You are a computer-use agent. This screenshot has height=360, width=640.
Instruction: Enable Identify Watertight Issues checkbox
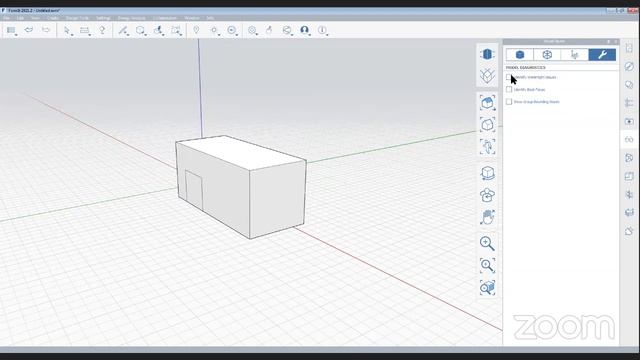[509, 77]
